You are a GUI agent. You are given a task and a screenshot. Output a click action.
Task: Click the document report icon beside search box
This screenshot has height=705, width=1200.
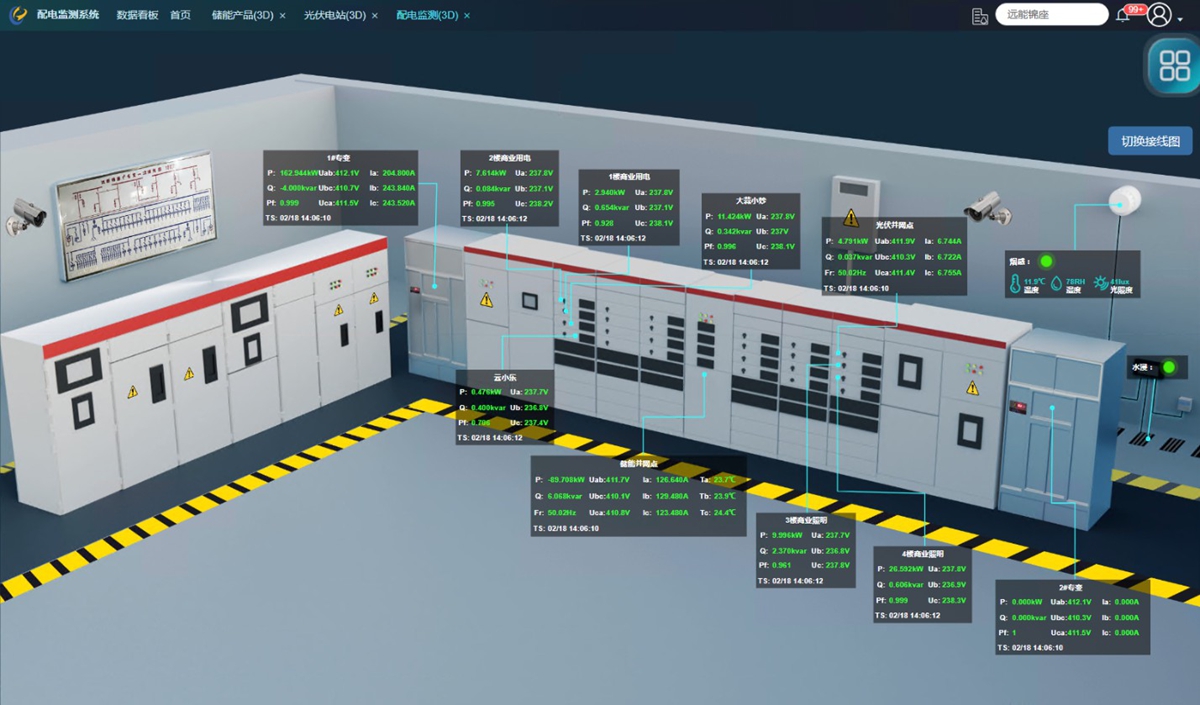[980, 16]
